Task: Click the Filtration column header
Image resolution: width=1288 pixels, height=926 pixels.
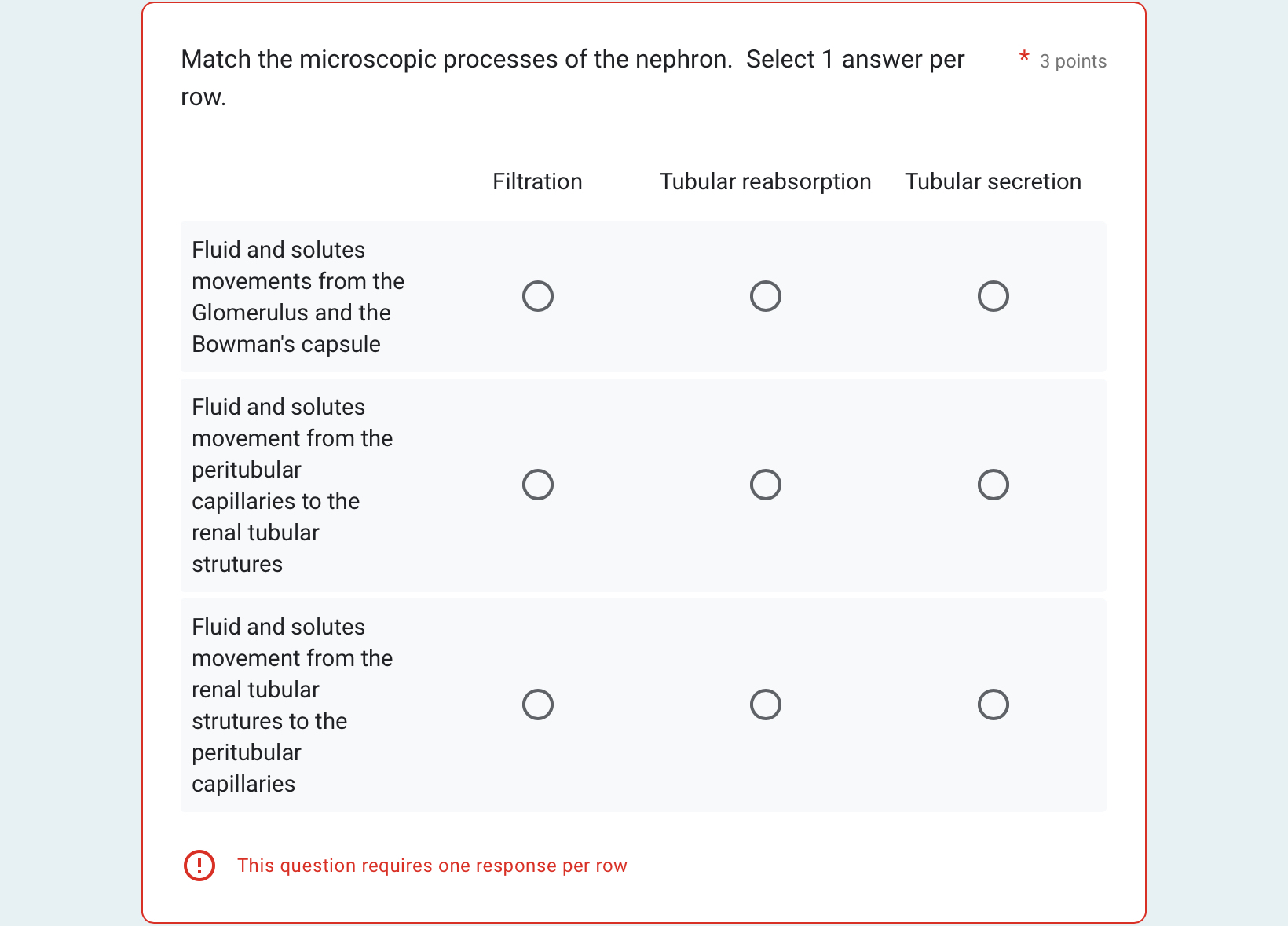Action: [x=537, y=181]
